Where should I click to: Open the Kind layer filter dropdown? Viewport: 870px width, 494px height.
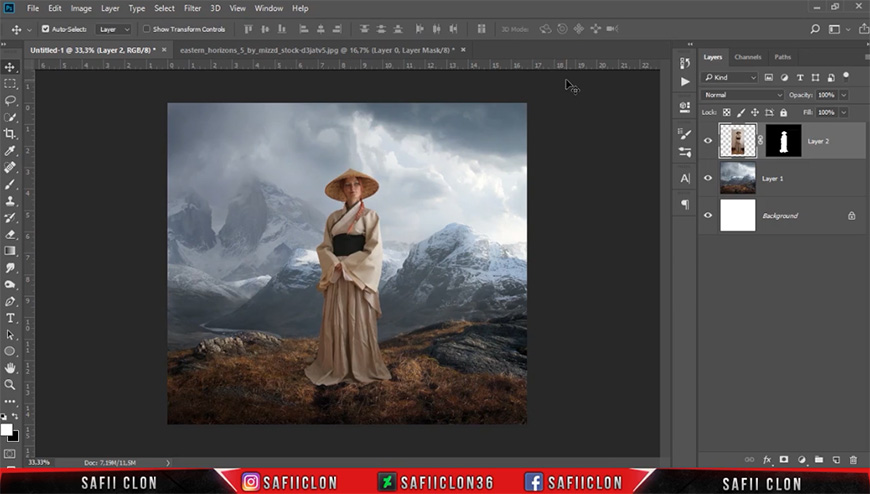(x=730, y=78)
